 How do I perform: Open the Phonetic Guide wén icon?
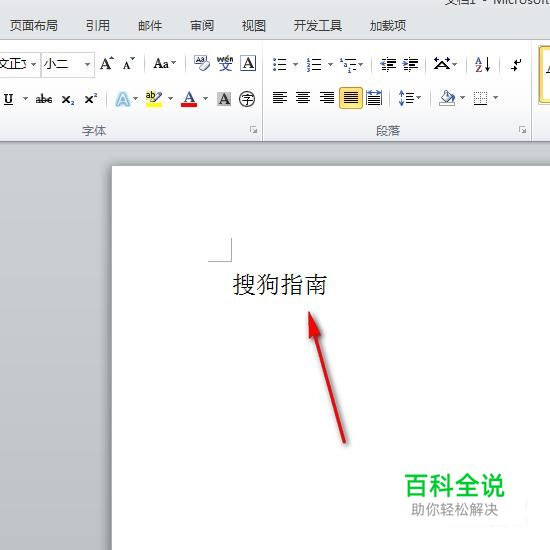pos(225,63)
